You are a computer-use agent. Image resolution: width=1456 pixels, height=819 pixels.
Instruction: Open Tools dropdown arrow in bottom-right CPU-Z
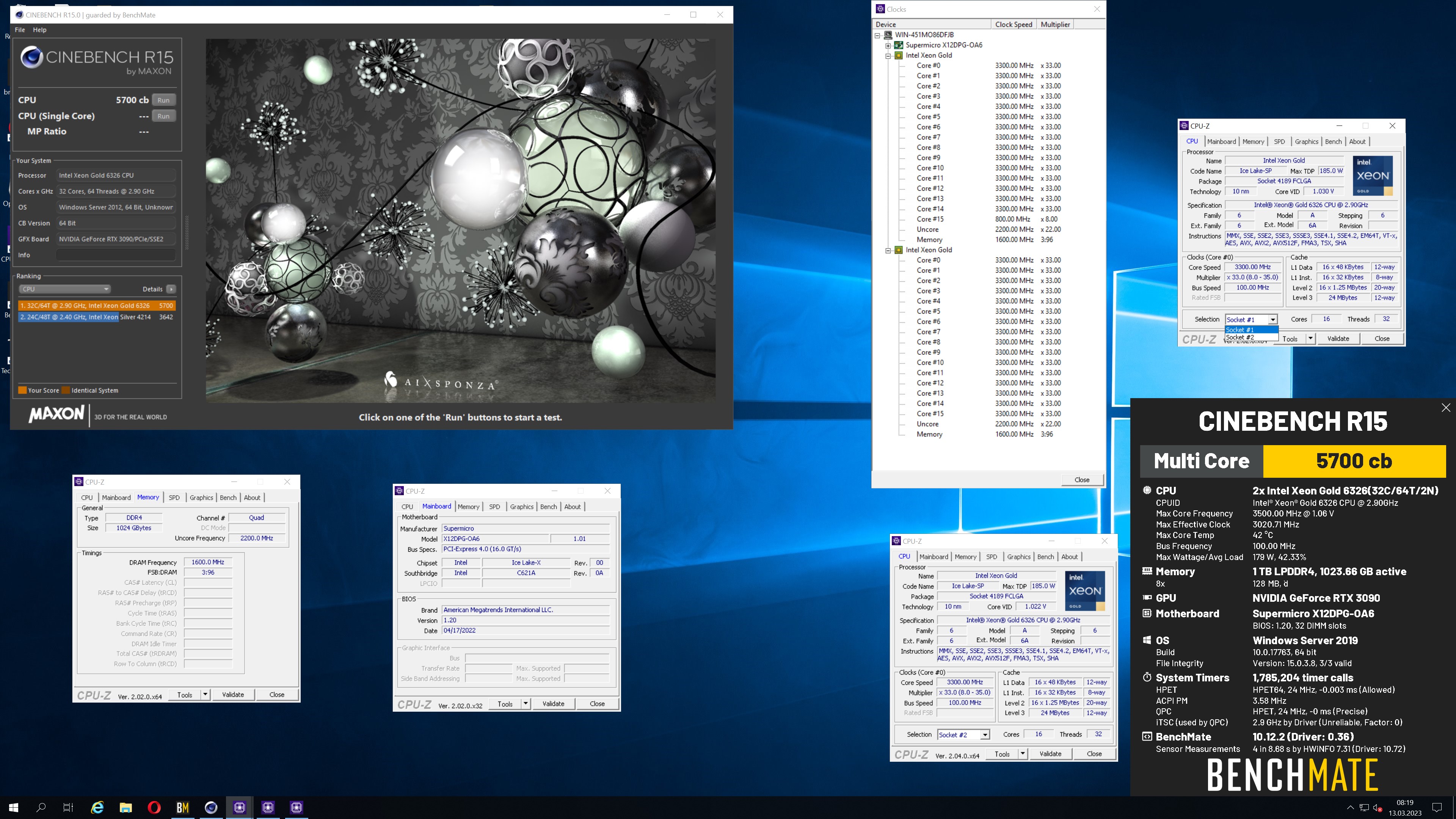point(1023,753)
